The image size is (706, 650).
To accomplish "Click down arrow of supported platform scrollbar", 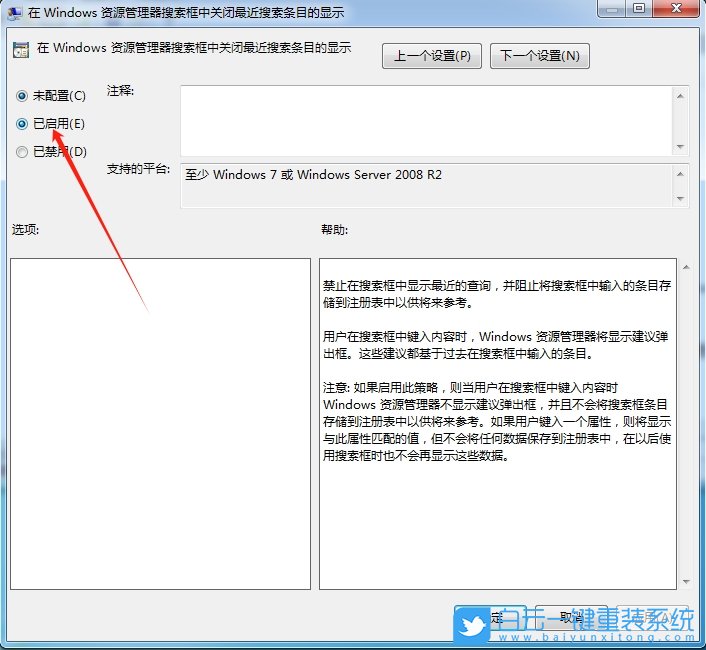I will 680,199.
